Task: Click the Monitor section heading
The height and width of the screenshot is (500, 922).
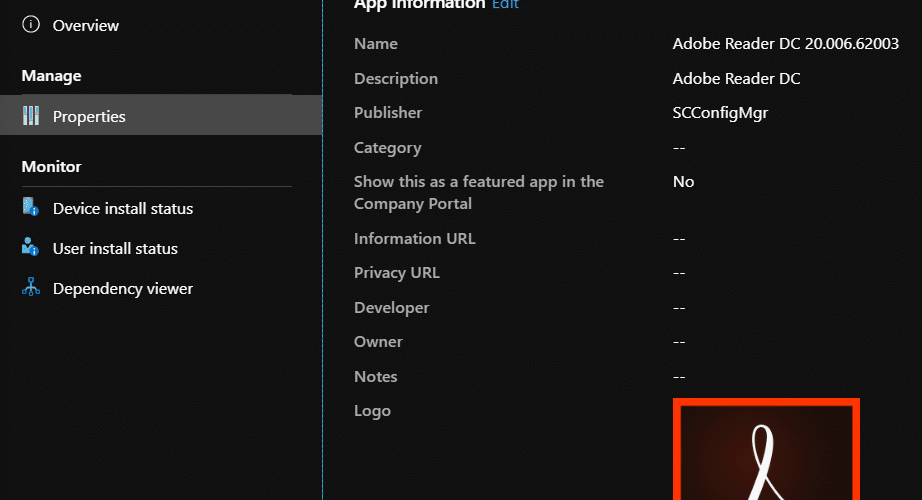Action: click(52, 166)
